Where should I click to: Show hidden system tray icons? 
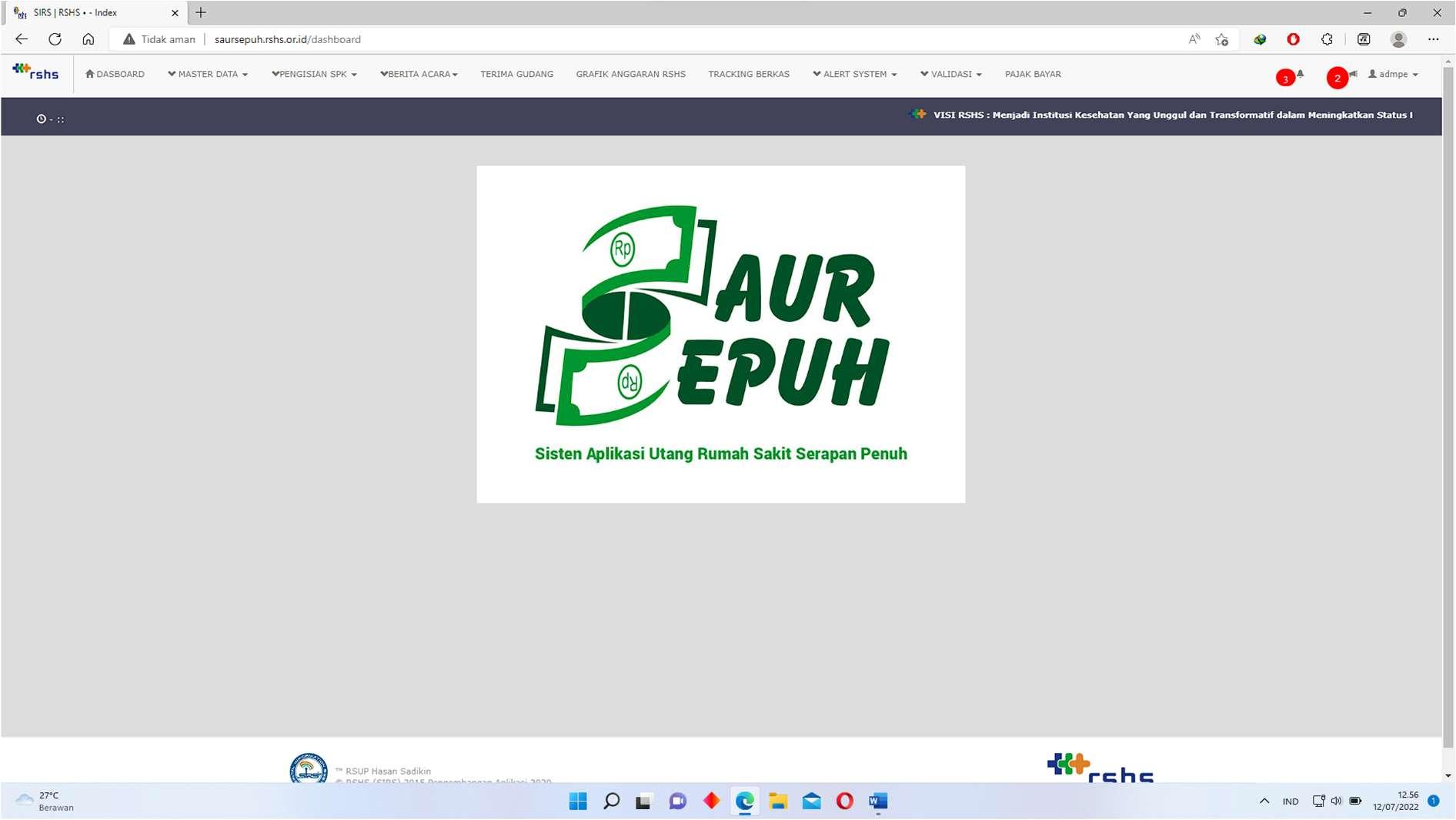pyautogui.click(x=1264, y=802)
